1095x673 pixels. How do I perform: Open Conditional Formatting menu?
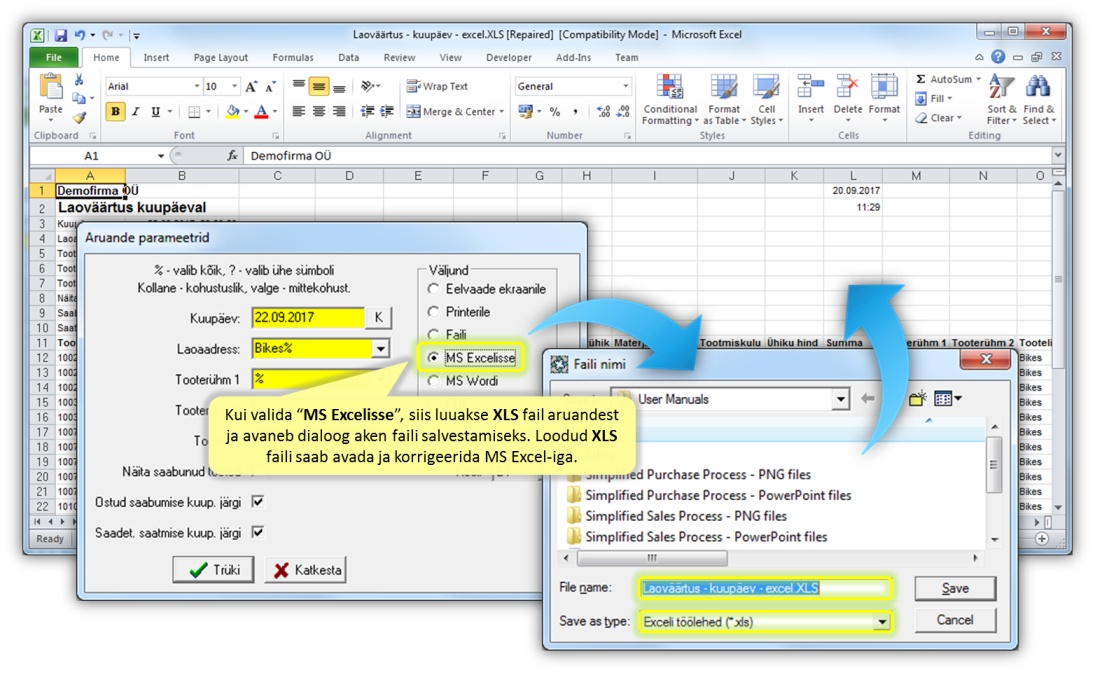[x=670, y=101]
